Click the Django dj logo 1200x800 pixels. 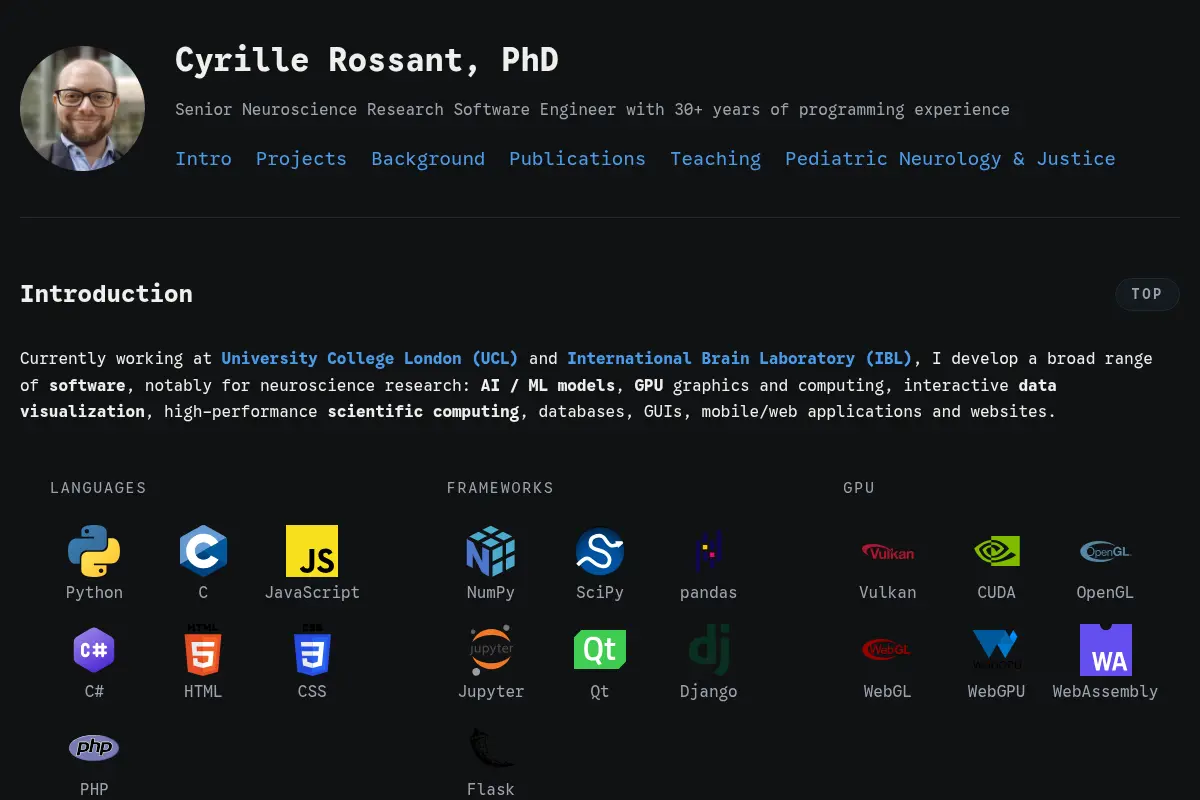coord(708,650)
